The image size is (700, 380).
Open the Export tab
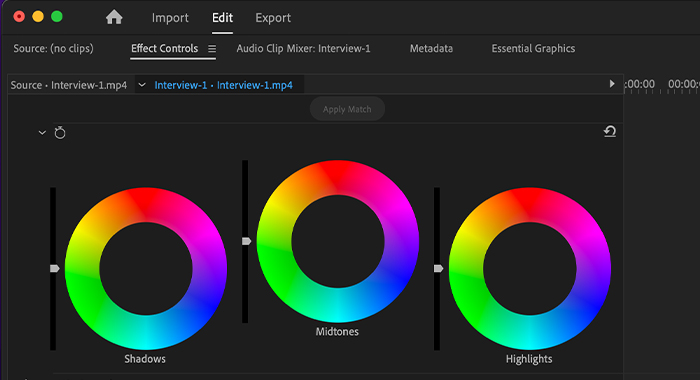[273, 18]
